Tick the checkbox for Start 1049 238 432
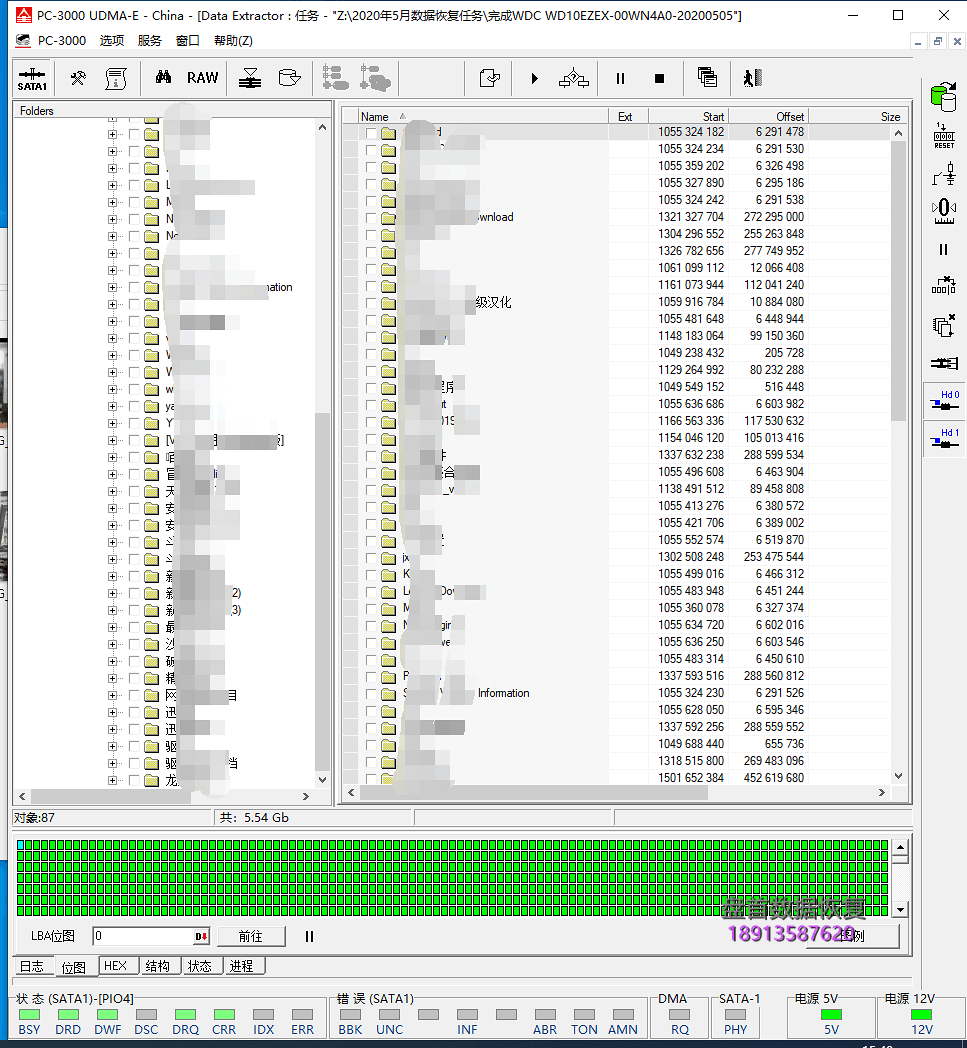Image resolution: width=967 pixels, height=1048 pixels. [x=371, y=353]
